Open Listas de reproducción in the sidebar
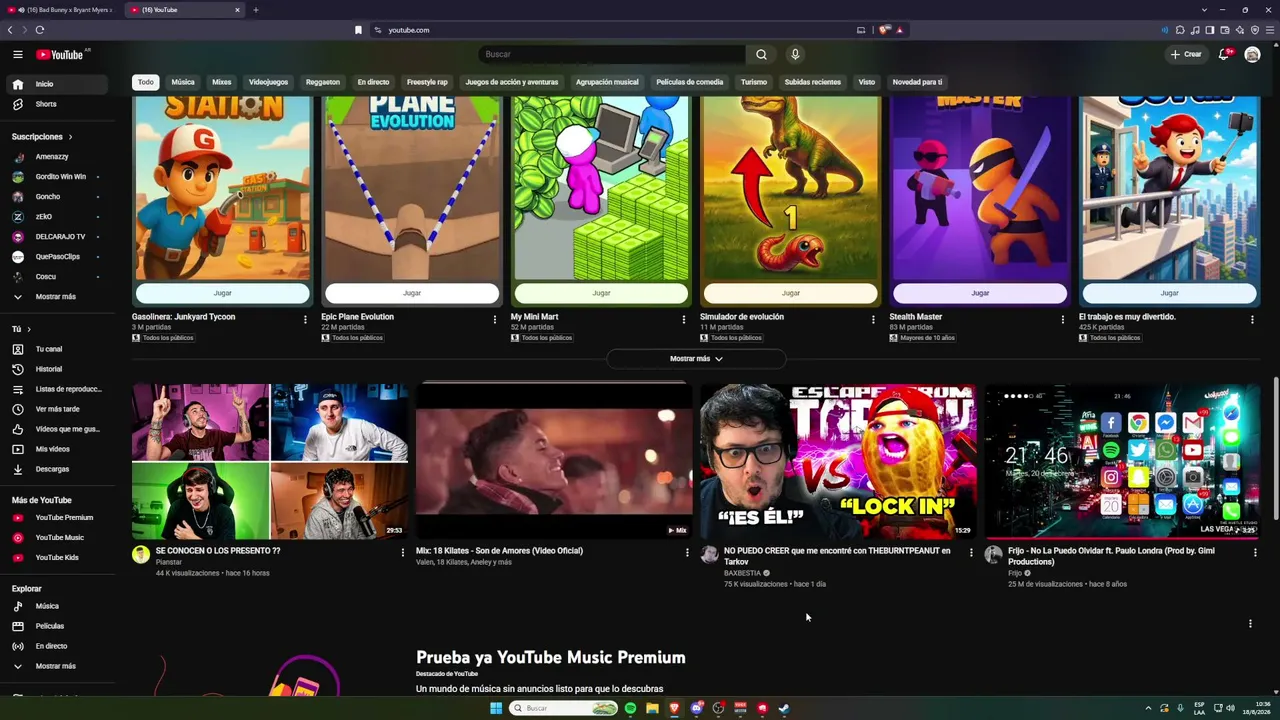 pyautogui.click(x=56, y=389)
